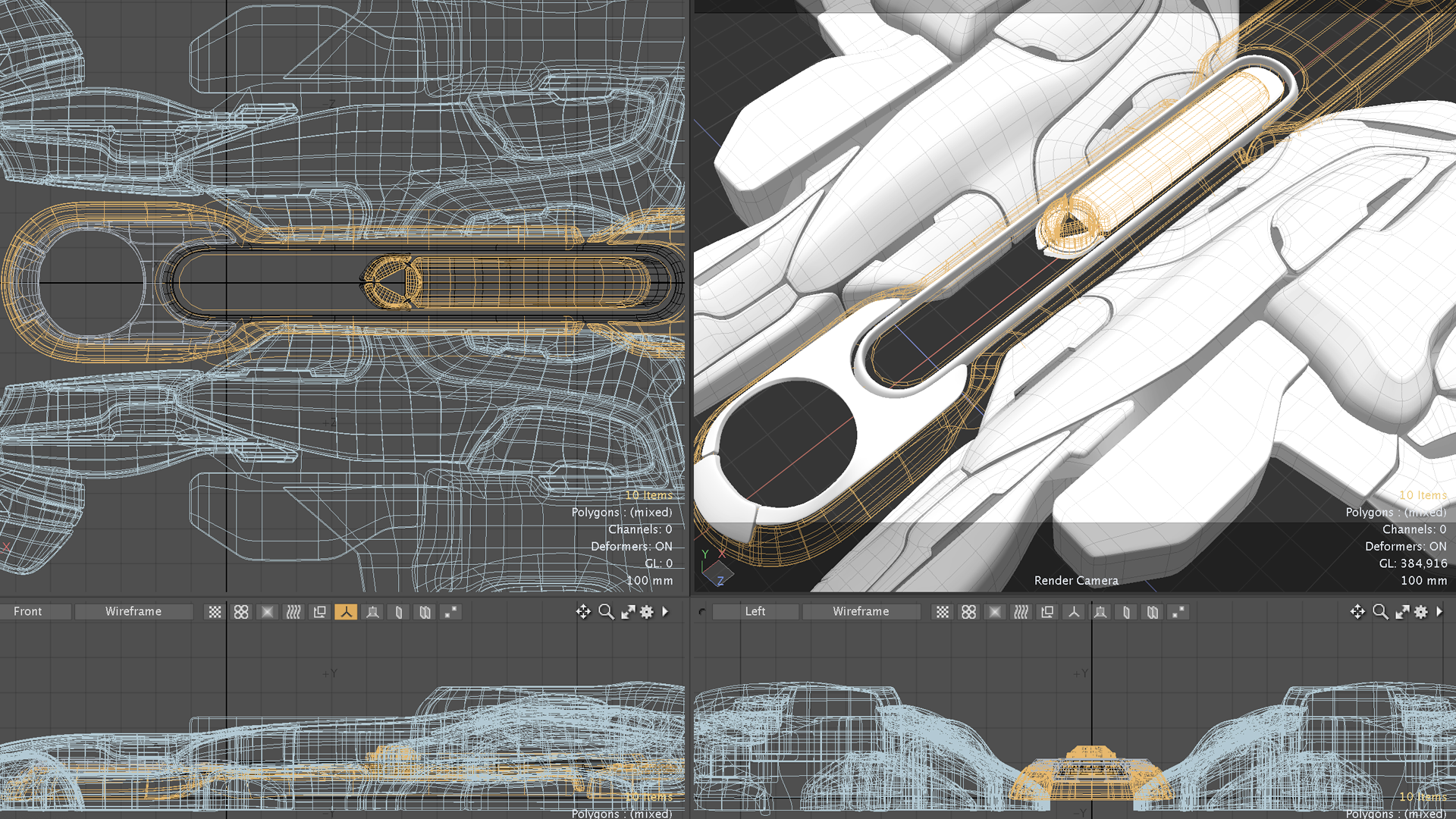Image resolution: width=1456 pixels, height=819 pixels.
Task: Expand Front viewport toolbar arrow menu
Action: [666, 611]
